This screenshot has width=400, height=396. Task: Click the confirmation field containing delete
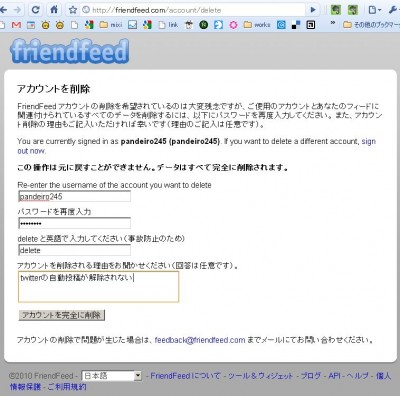pyautogui.click(x=74, y=250)
